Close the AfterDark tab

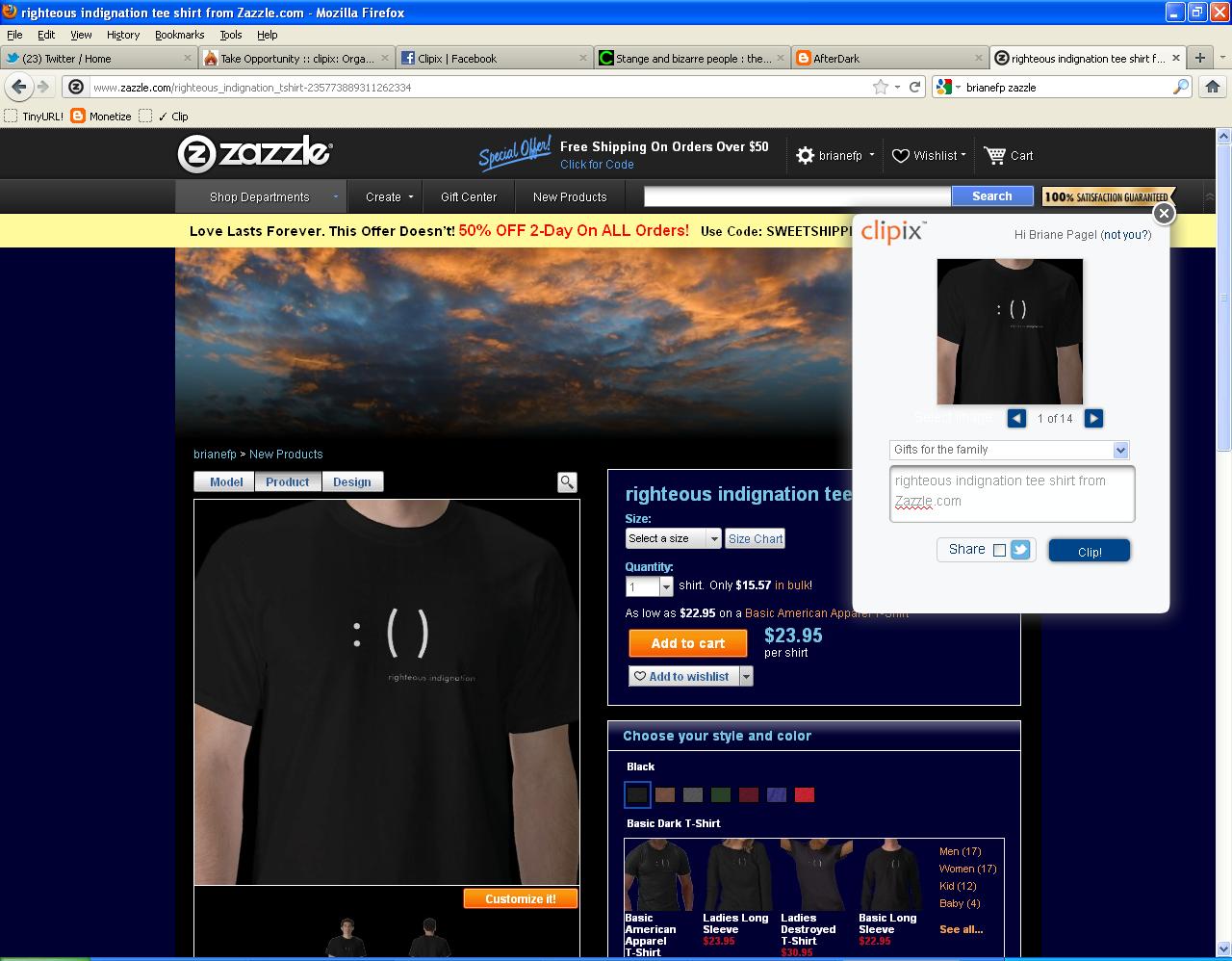[979, 58]
